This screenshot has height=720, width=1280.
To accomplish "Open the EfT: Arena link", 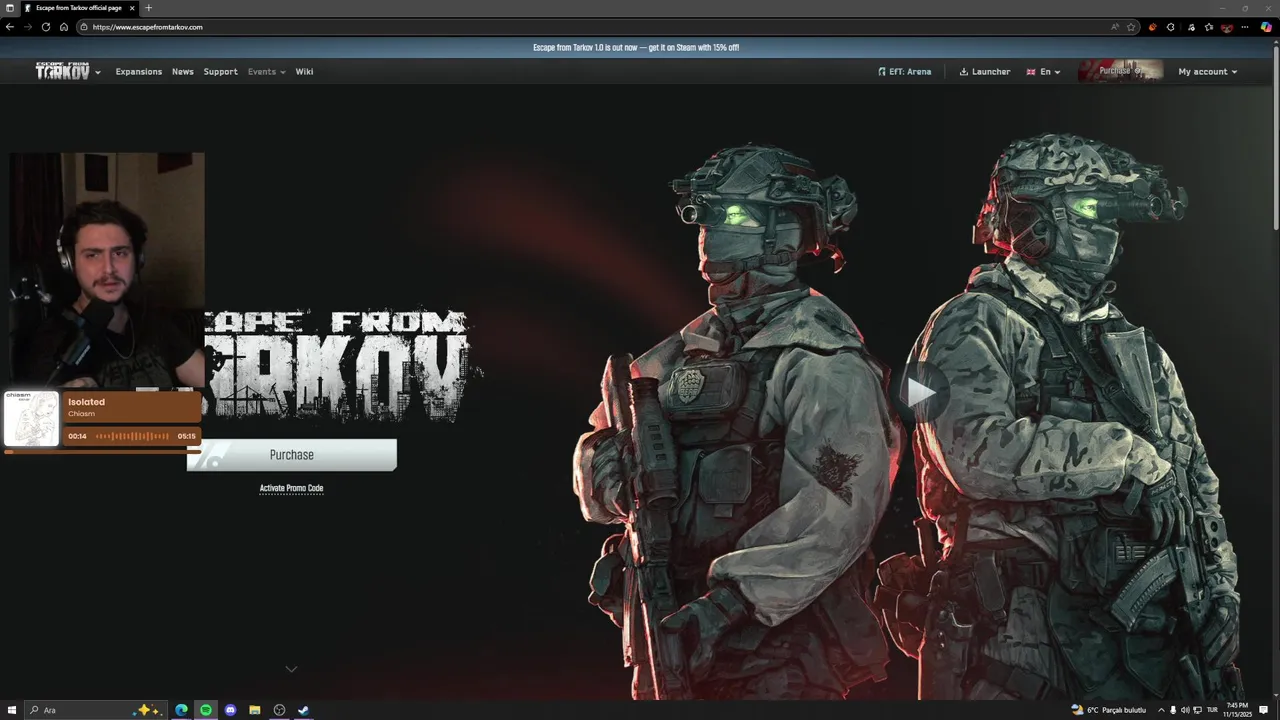I will 904,72.
